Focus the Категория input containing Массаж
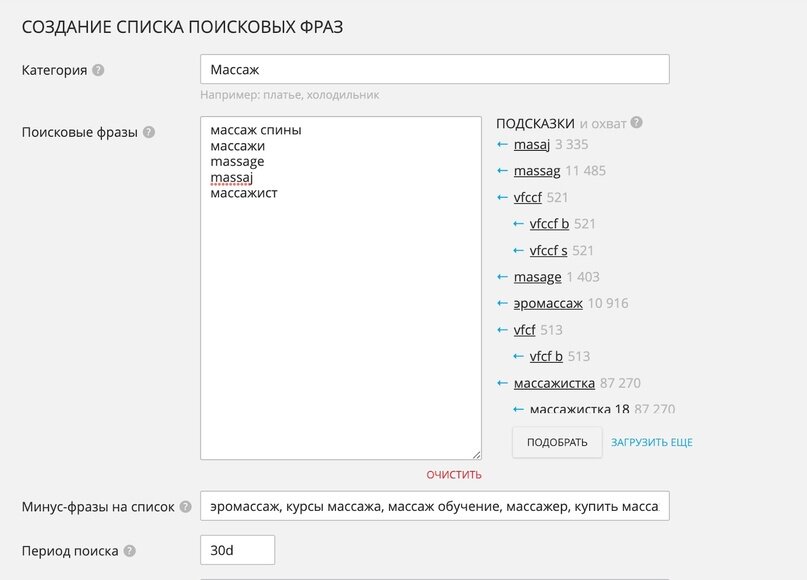Image resolution: width=807 pixels, height=580 pixels. tap(435, 69)
